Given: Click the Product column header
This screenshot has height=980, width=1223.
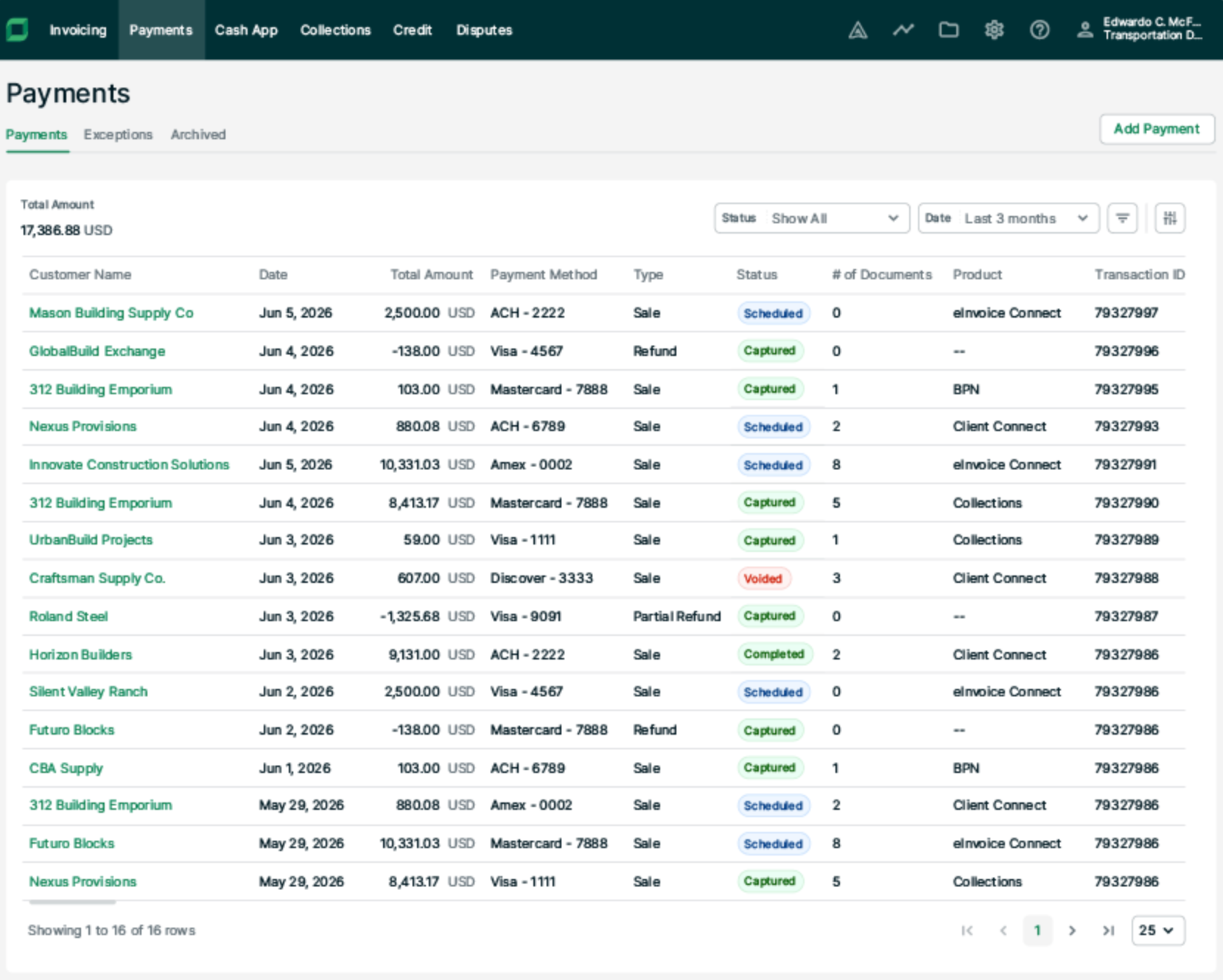Looking at the screenshot, I should (978, 275).
